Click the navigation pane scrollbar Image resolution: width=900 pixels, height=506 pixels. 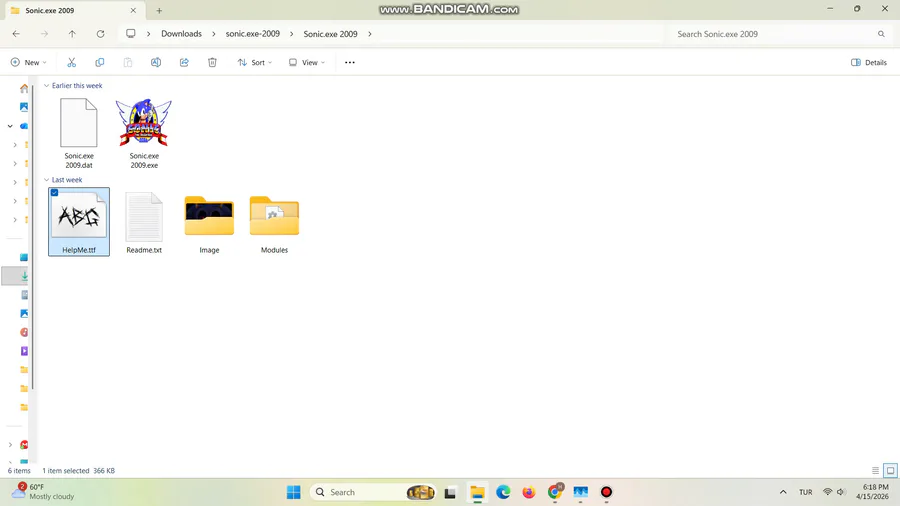pyautogui.click(x=32, y=235)
